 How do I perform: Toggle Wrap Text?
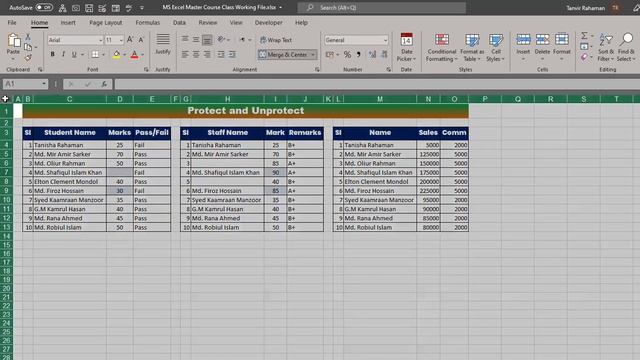coord(276,40)
